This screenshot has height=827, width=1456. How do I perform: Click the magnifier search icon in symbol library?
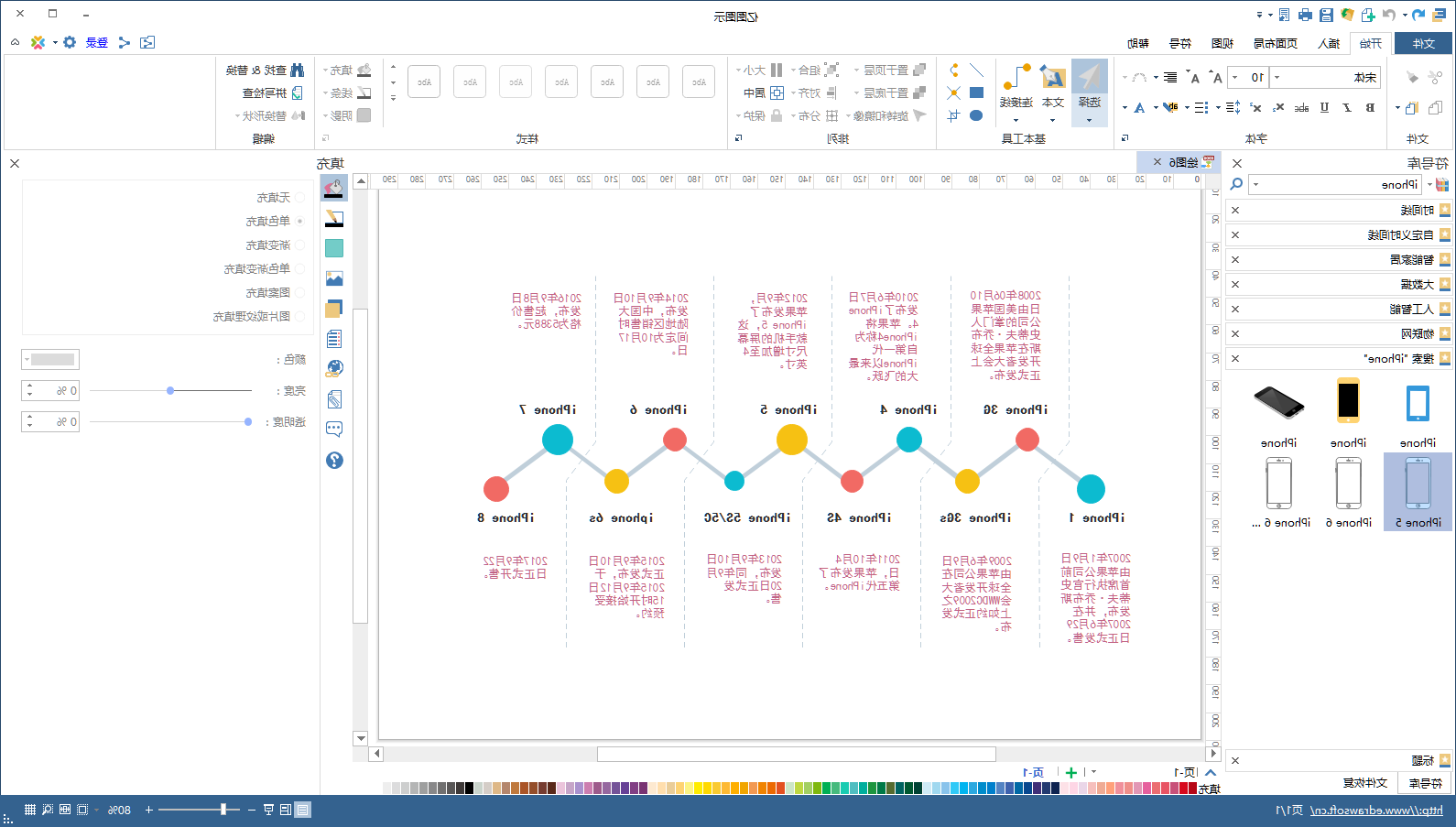click(1236, 184)
